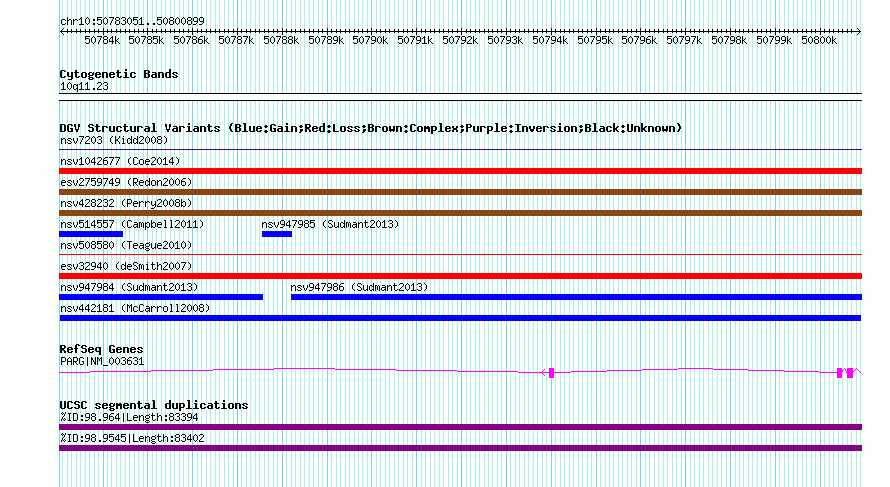This screenshot has width=890, height=487.
Task: Click the brown nsv428232 (Perry2008b) complex bar
Action: pos(460,213)
